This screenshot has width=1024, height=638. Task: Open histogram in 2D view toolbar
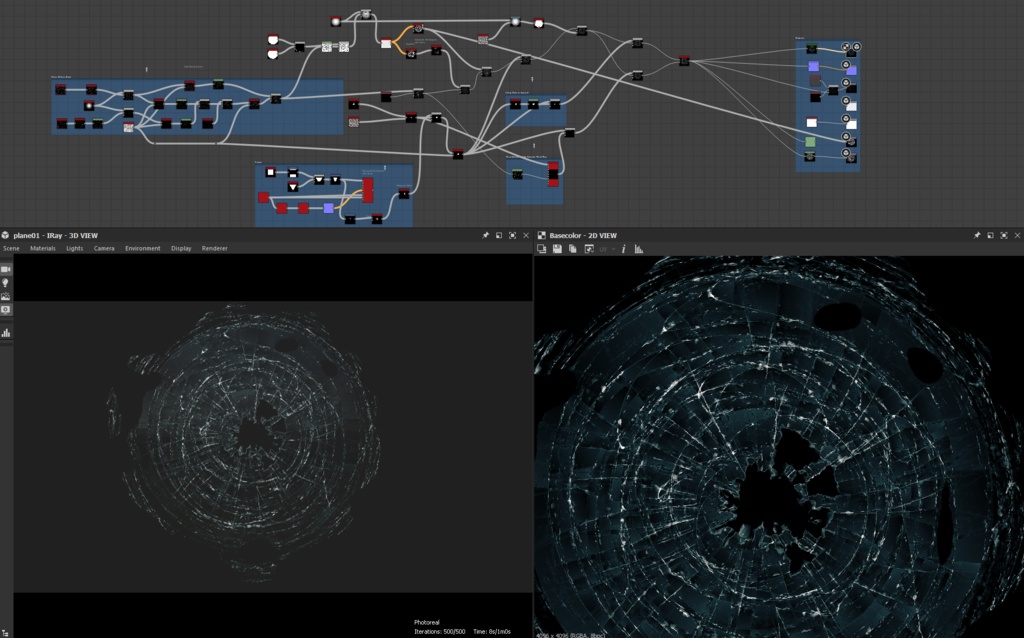(x=639, y=249)
